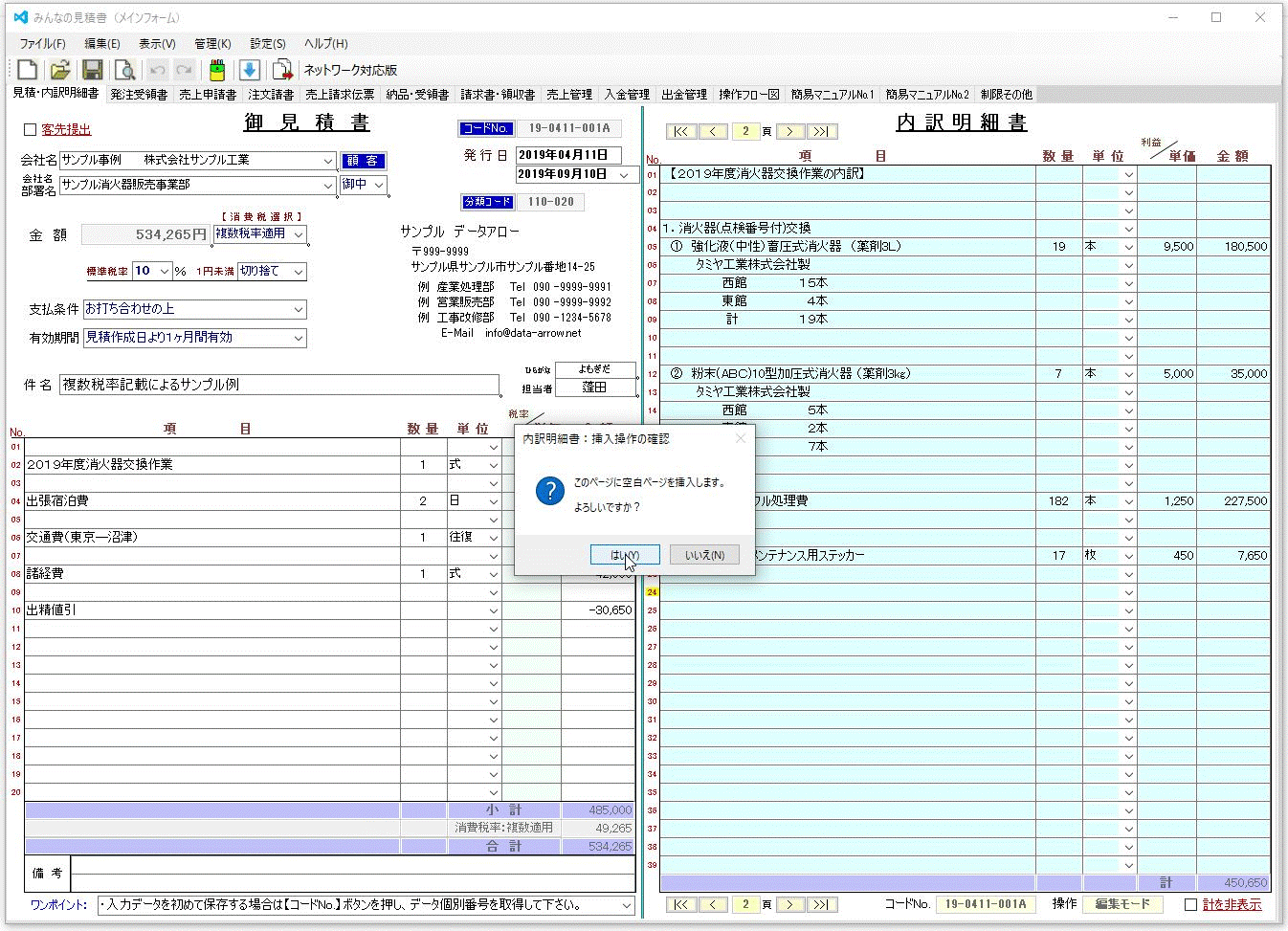This screenshot has width=1288, height=931.
Task: Open the ヘルプ(H) menu
Action: pyautogui.click(x=326, y=44)
